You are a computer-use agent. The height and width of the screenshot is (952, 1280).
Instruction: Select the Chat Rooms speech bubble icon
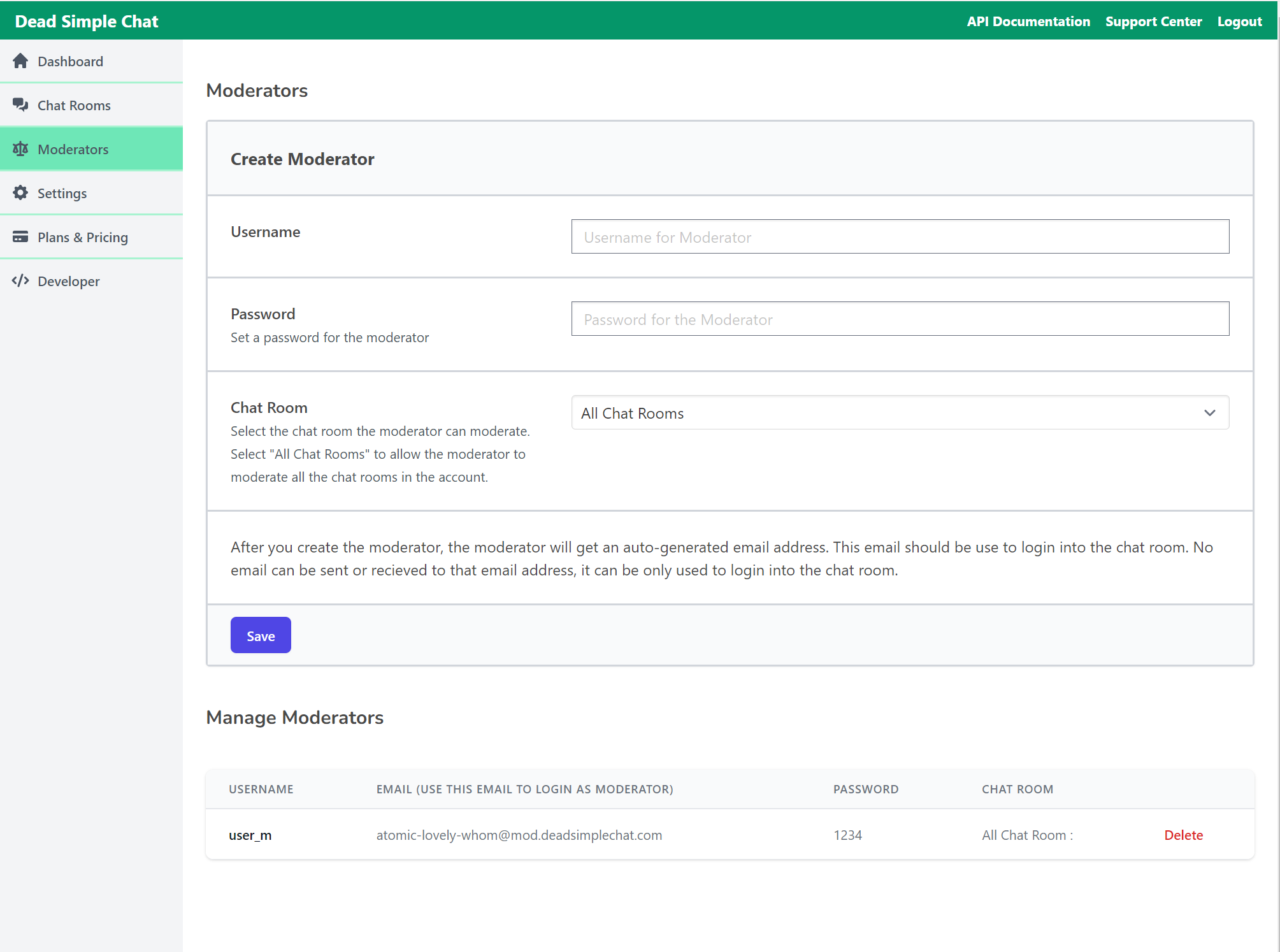[x=21, y=105]
